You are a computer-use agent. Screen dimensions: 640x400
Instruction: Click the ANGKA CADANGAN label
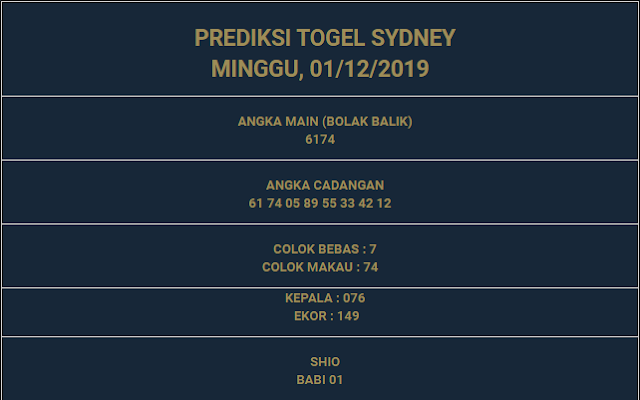(325, 185)
